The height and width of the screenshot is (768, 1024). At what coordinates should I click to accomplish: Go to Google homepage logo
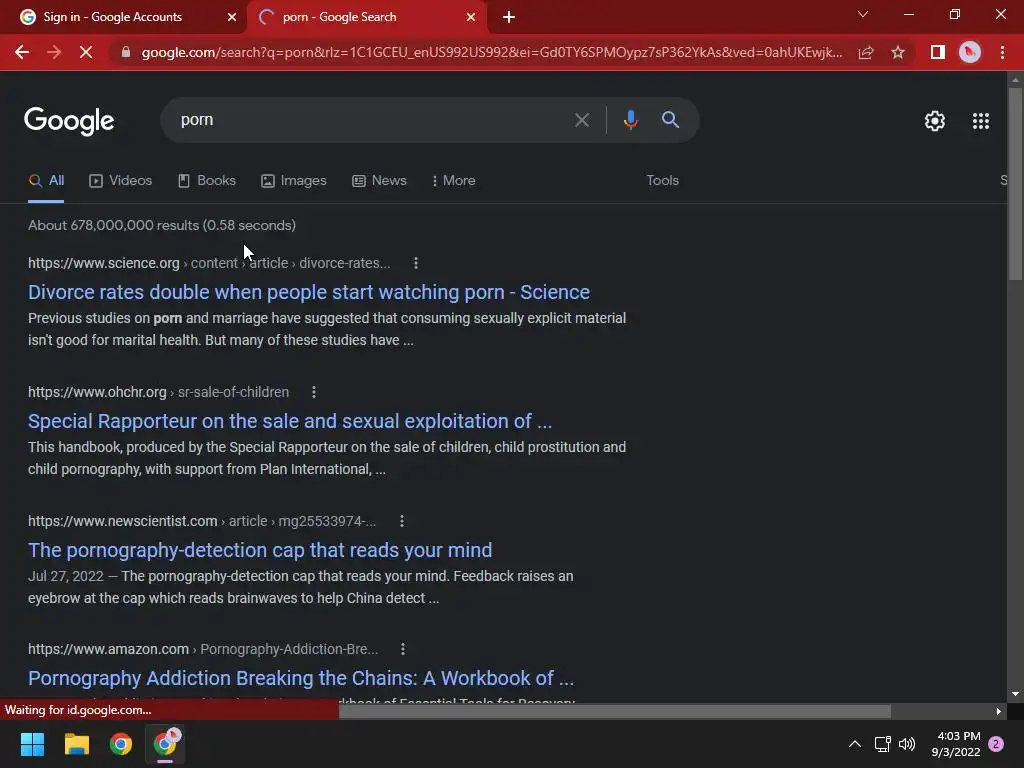point(69,121)
